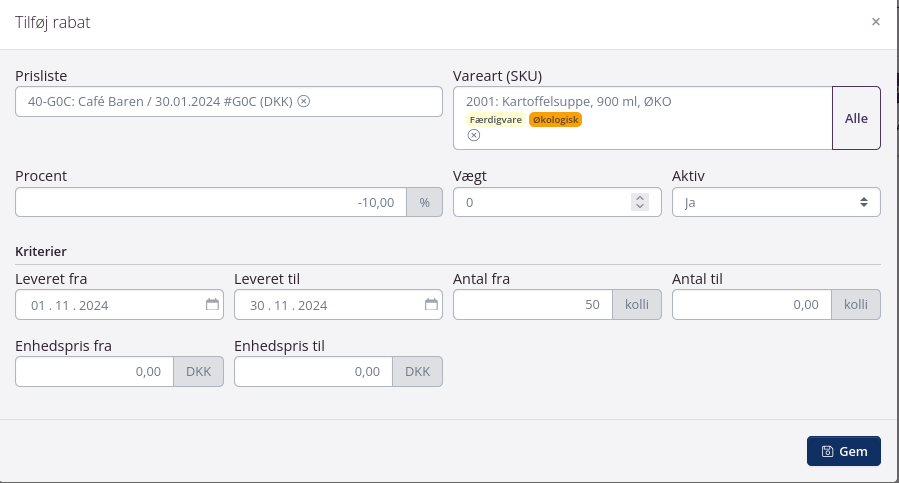Click the Økologisk tag badge
The width and height of the screenshot is (899, 483).
pos(555,119)
